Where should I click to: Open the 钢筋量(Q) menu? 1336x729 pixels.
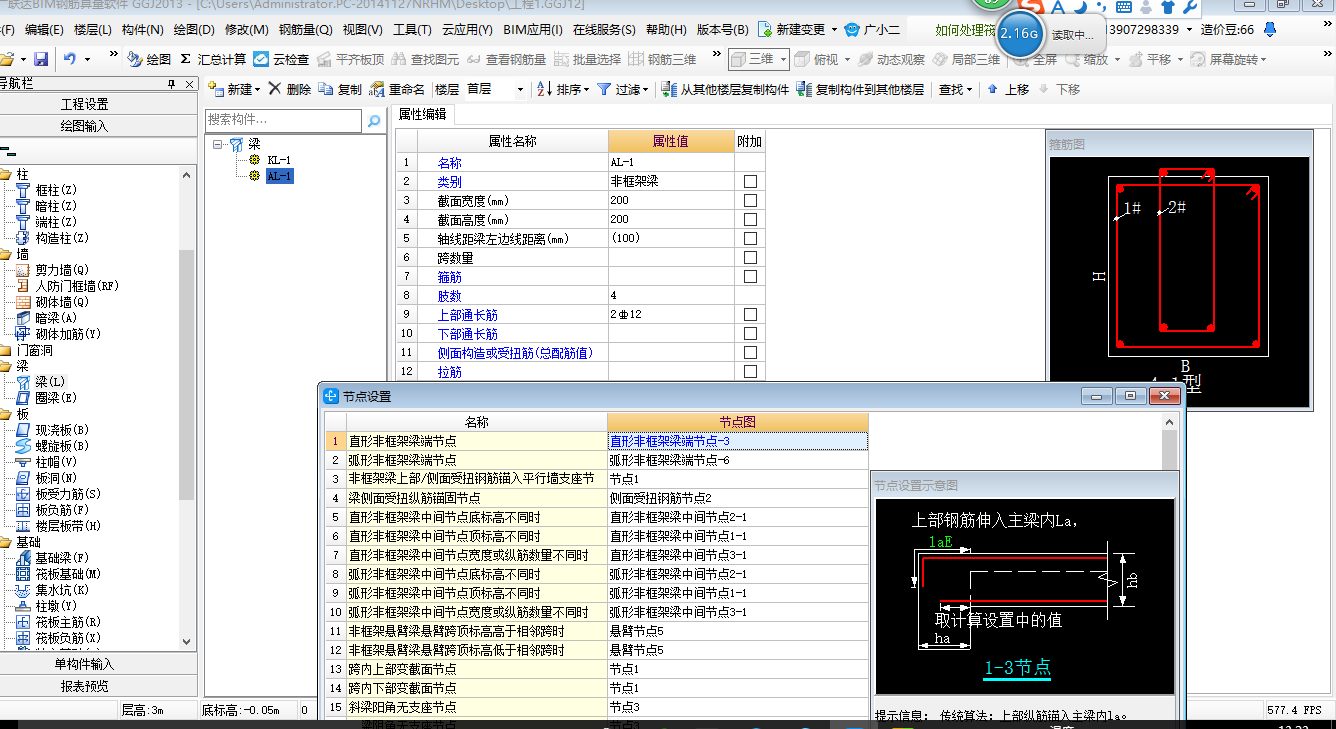[305, 30]
